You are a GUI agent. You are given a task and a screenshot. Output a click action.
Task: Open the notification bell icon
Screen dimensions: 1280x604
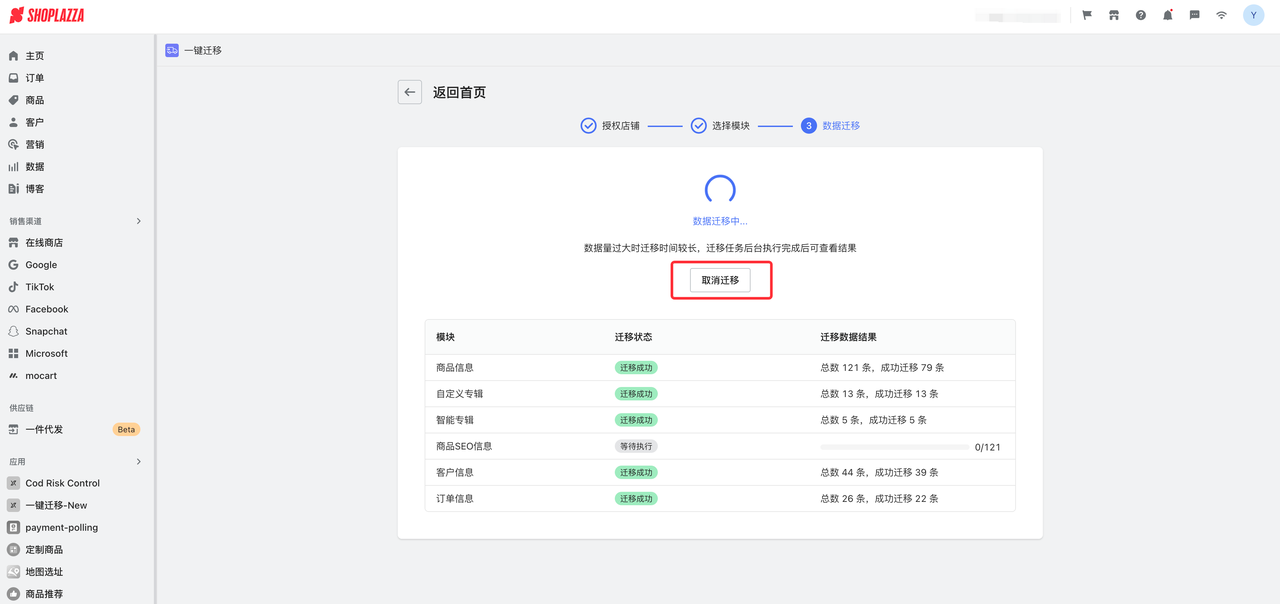[1167, 16]
